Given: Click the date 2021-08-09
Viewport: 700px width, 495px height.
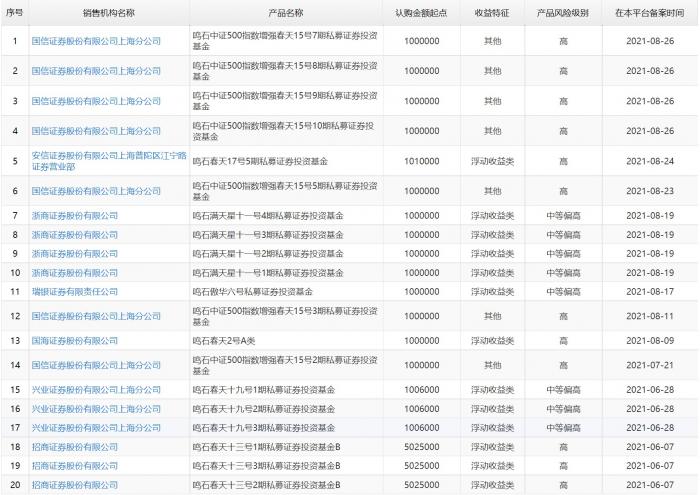Looking at the screenshot, I should coord(650,341).
